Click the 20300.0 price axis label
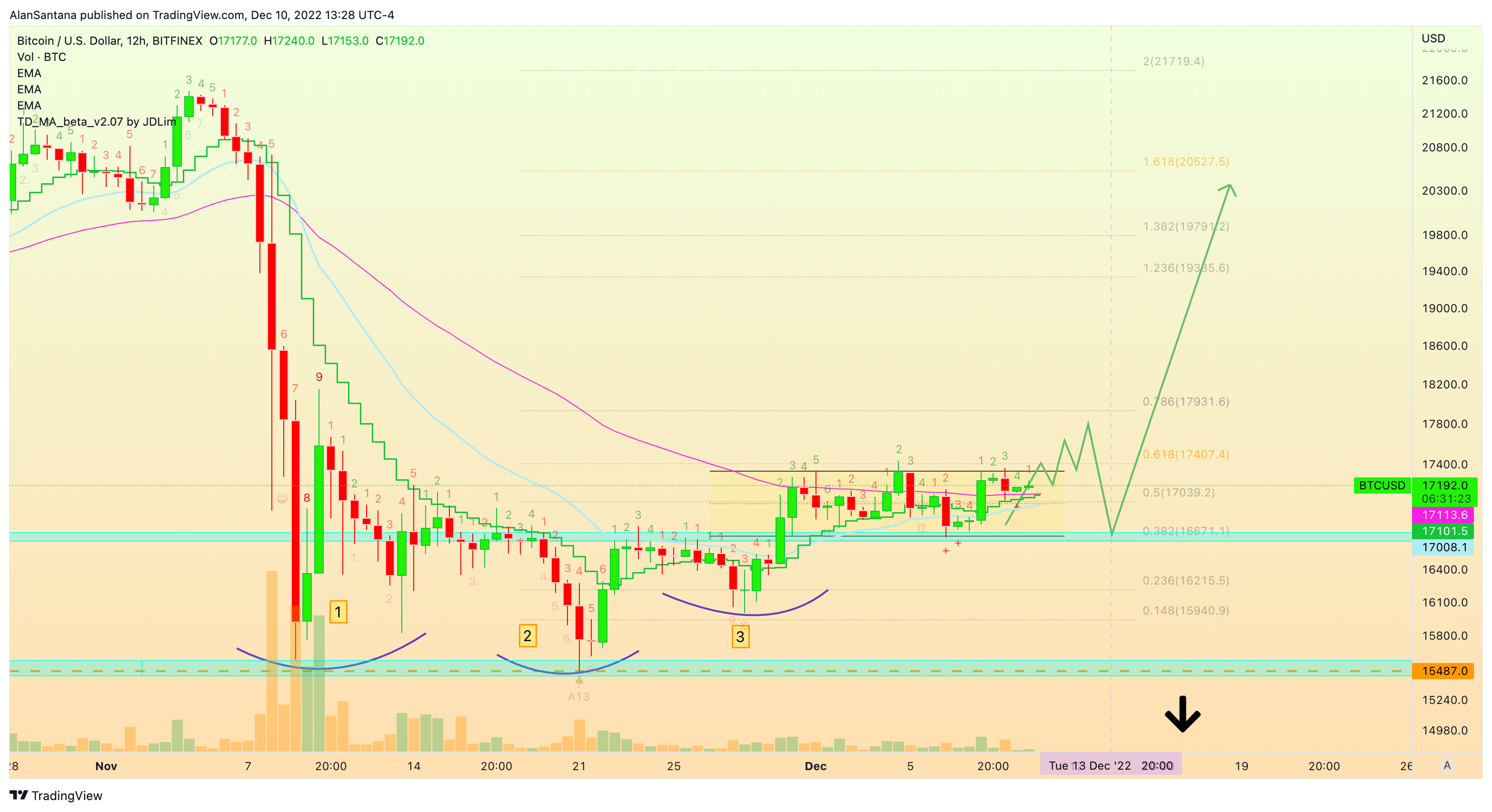Image resolution: width=1492 pixels, height=812 pixels. point(1444,190)
